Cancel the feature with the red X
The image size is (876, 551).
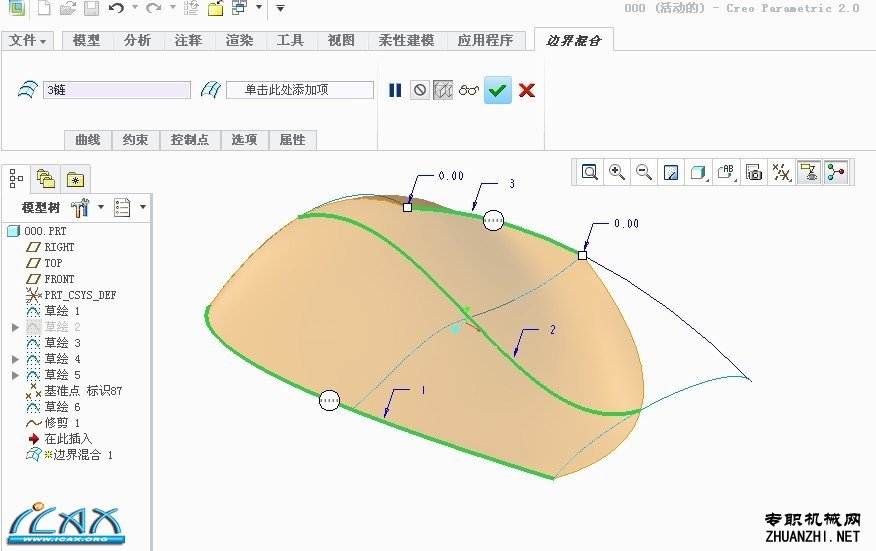527,90
